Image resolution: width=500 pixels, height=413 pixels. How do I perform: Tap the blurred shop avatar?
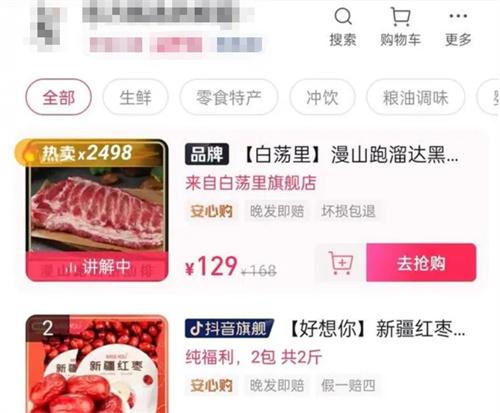pyautogui.click(x=47, y=27)
